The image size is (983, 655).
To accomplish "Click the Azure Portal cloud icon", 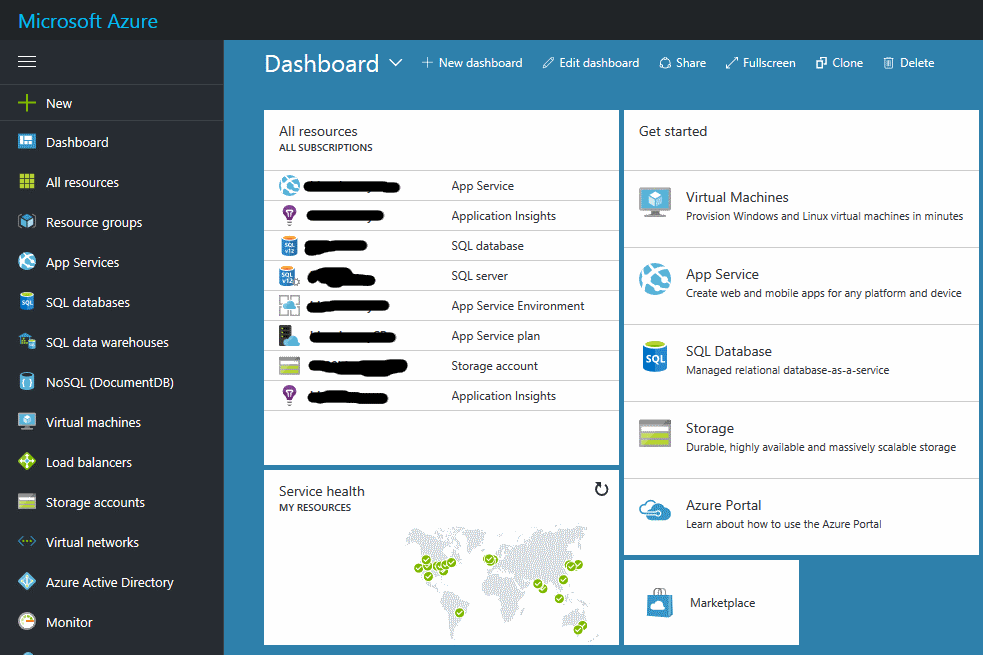I will coord(655,510).
